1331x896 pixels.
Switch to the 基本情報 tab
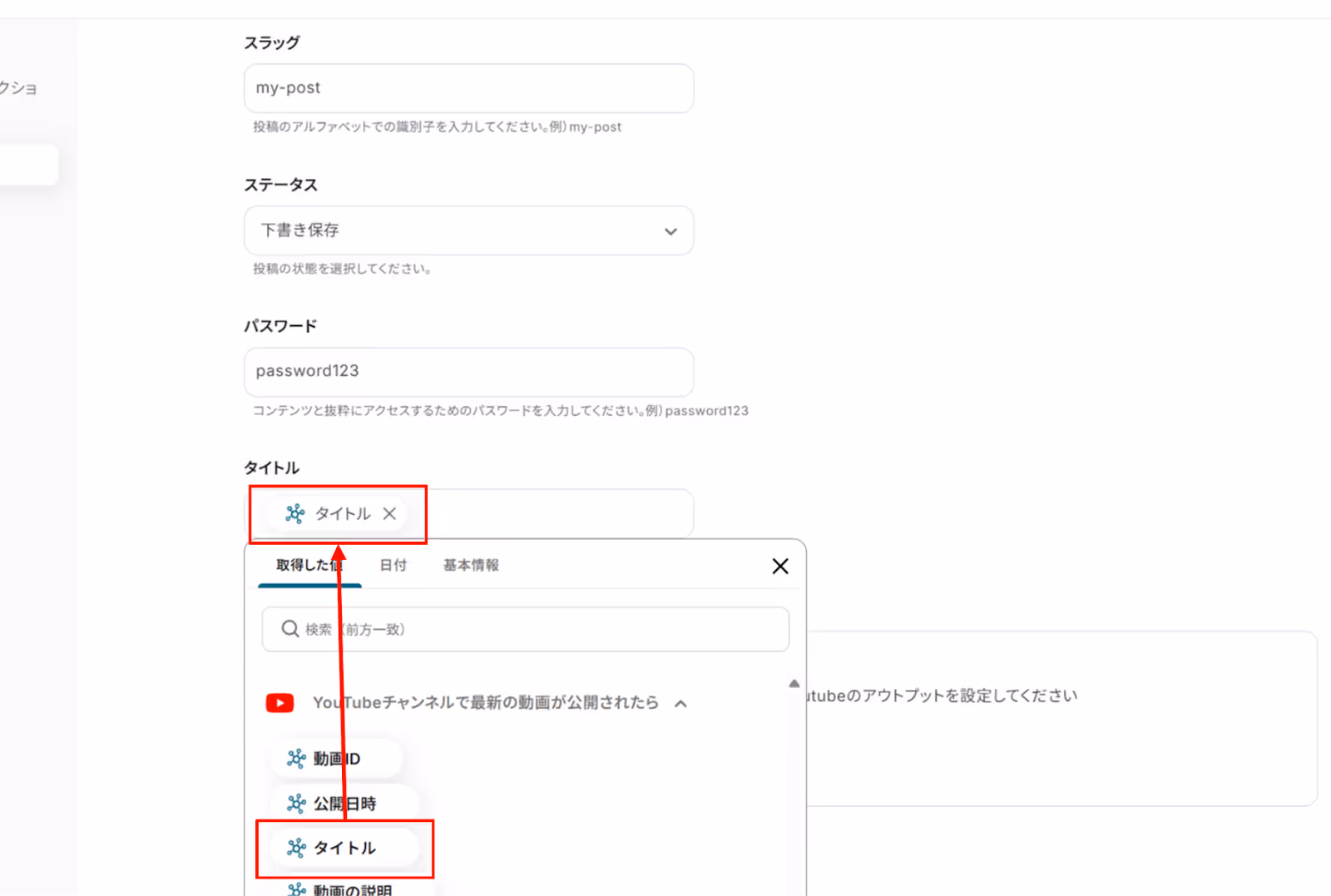(471, 565)
